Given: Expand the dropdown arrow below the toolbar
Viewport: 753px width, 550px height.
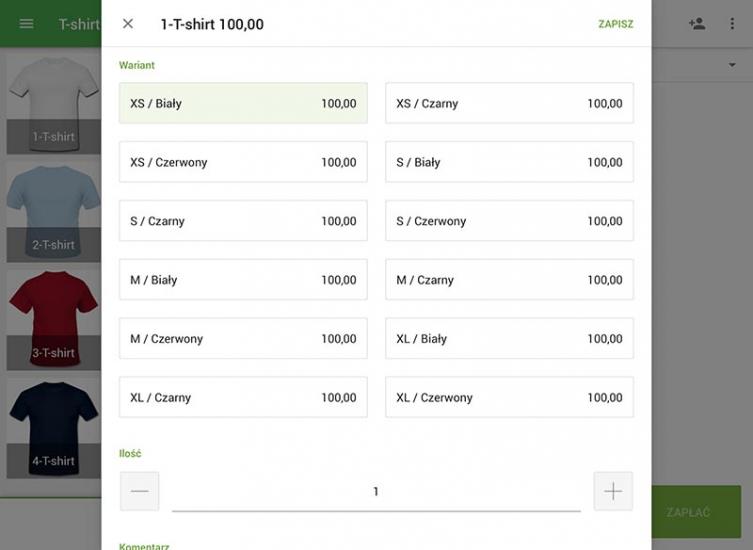Looking at the screenshot, I should coord(732,65).
